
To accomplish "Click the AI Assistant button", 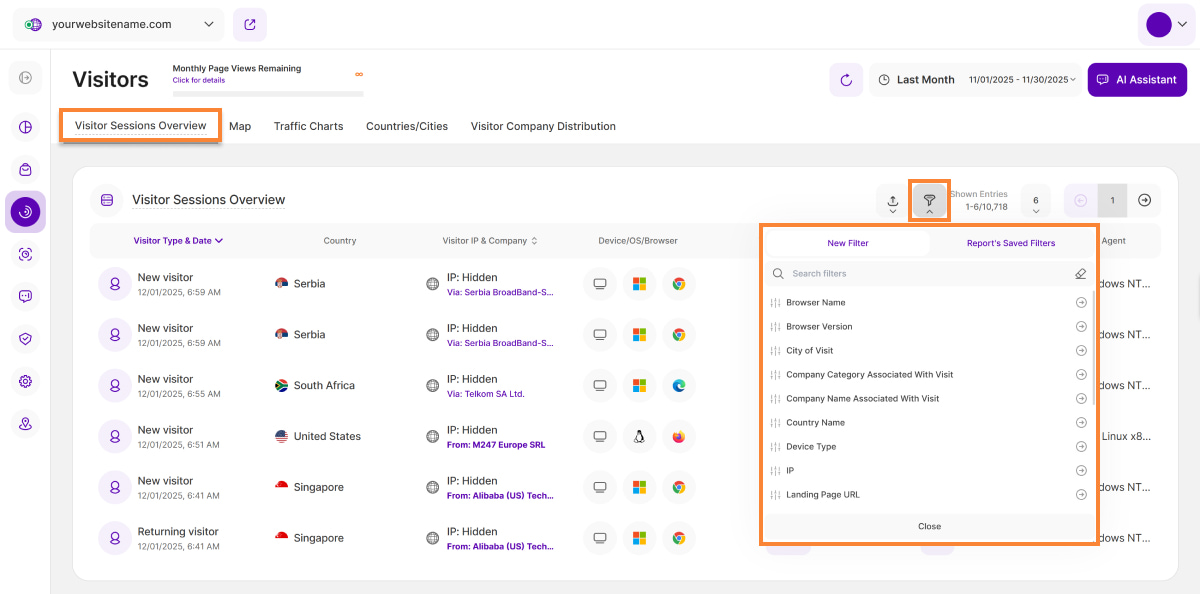I will click(1136, 80).
